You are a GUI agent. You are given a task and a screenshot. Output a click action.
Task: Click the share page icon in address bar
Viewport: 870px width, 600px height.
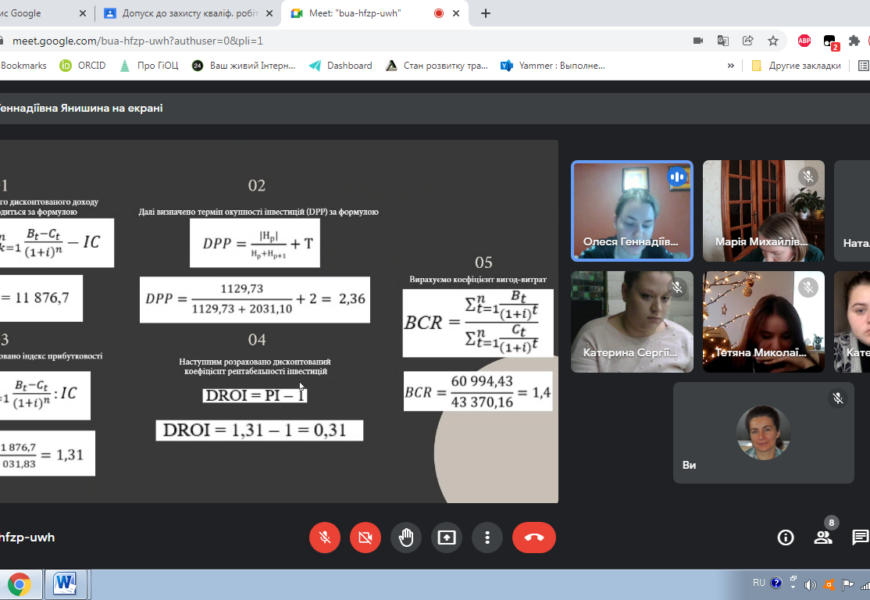pyautogui.click(x=748, y=41)
